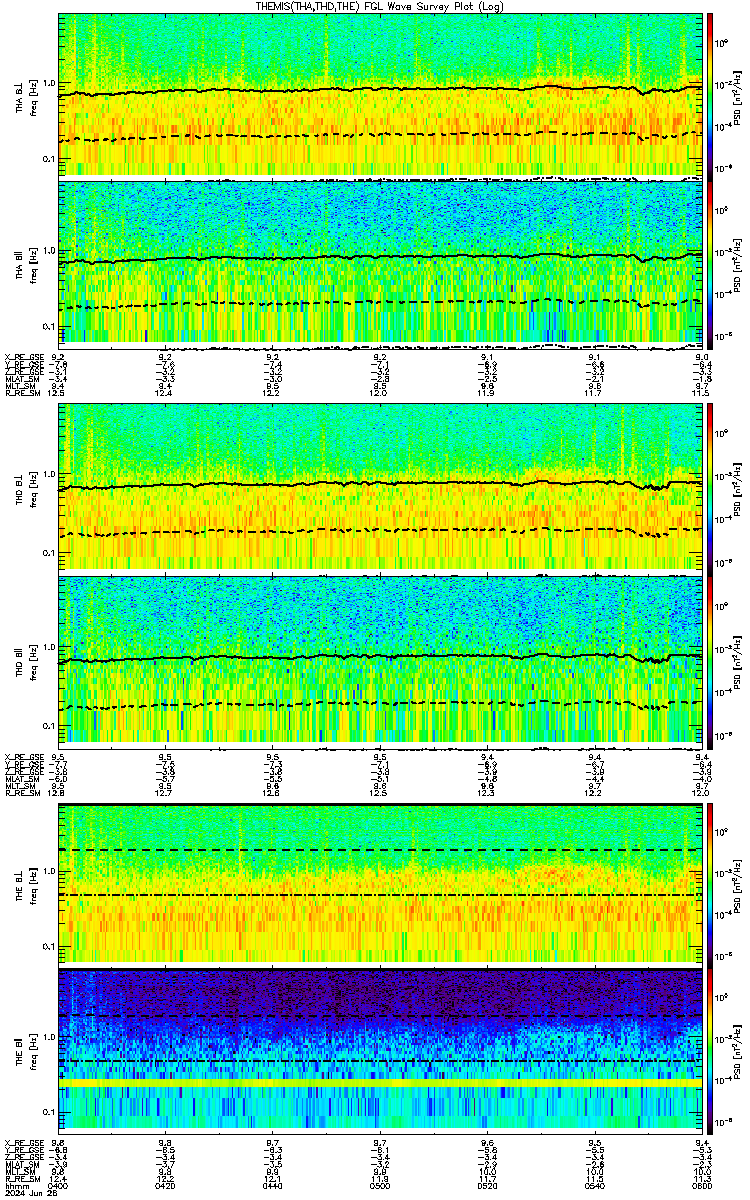This screenshot has width=750, height=1200.
Task: Click the FGL Wave Survey Plot title
Action: click(x=380, y=6)
